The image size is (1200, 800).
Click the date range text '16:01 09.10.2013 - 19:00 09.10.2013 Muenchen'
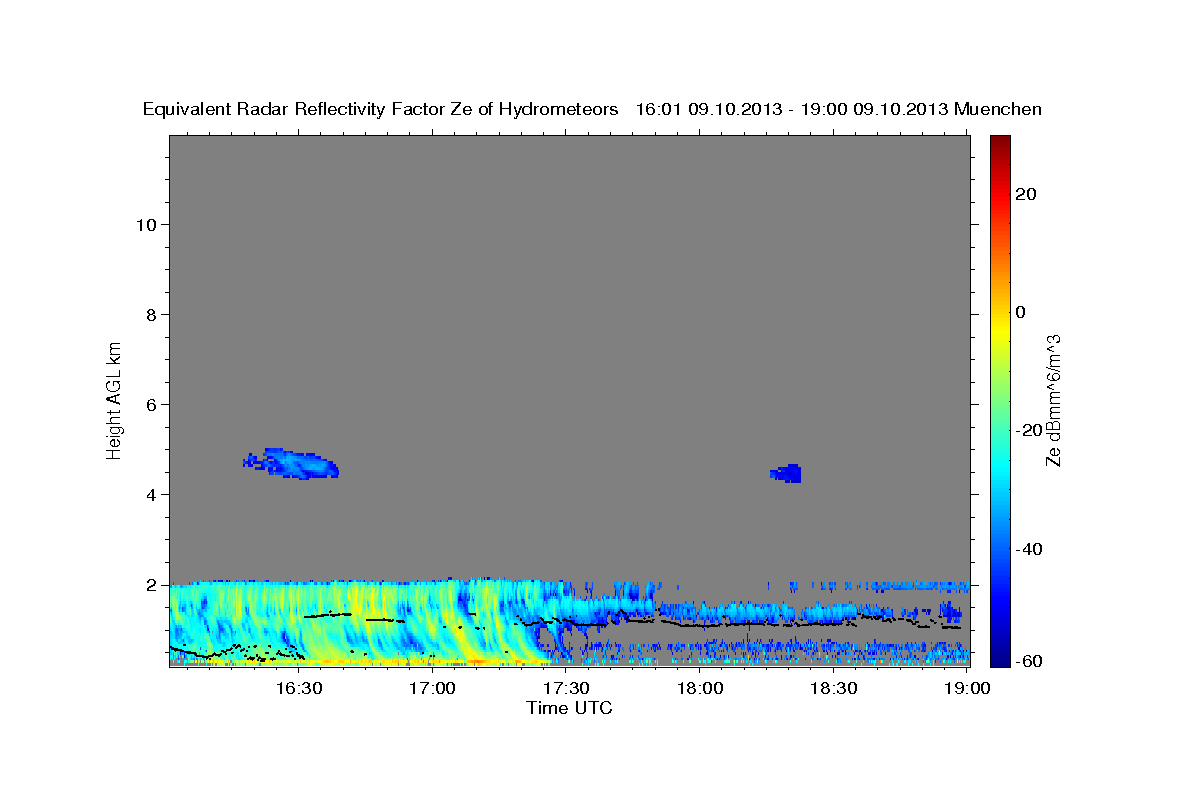[839, 110]
